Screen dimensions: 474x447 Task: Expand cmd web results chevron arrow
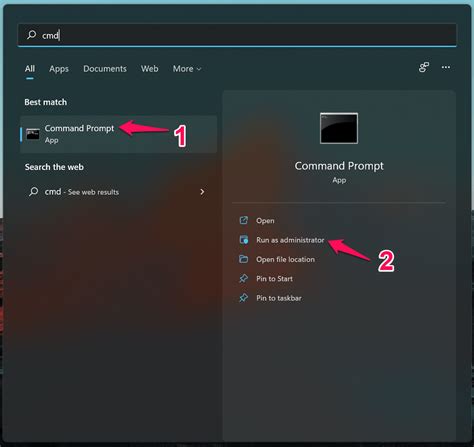coord(202,192)
